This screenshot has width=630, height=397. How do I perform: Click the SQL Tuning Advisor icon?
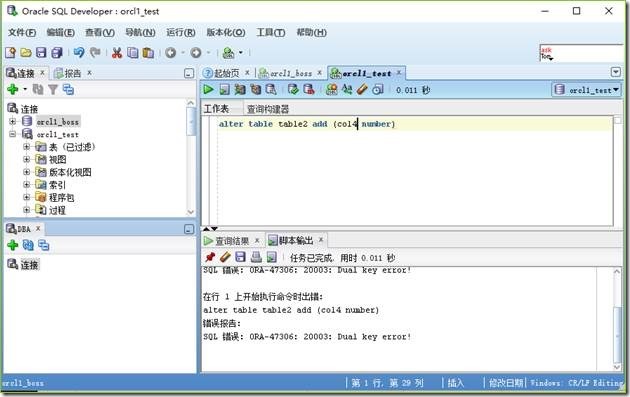(271, 89)
